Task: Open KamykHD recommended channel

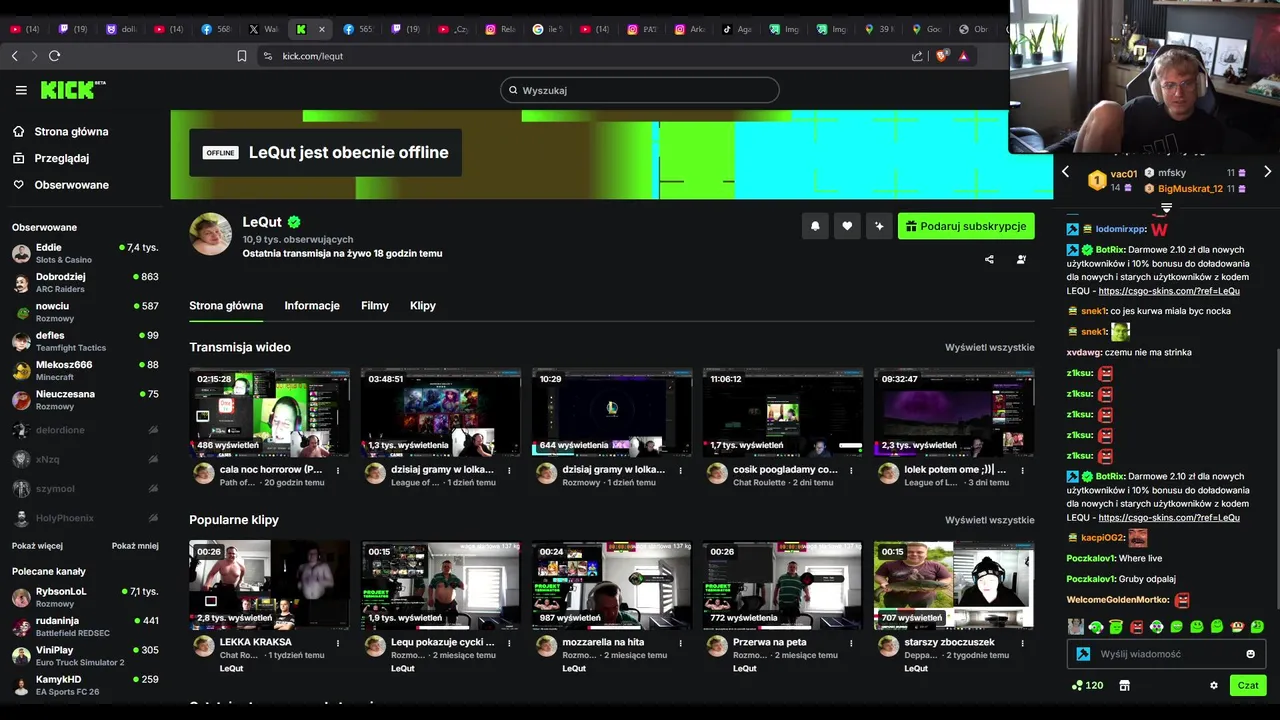Action: [x=85, y=685]
